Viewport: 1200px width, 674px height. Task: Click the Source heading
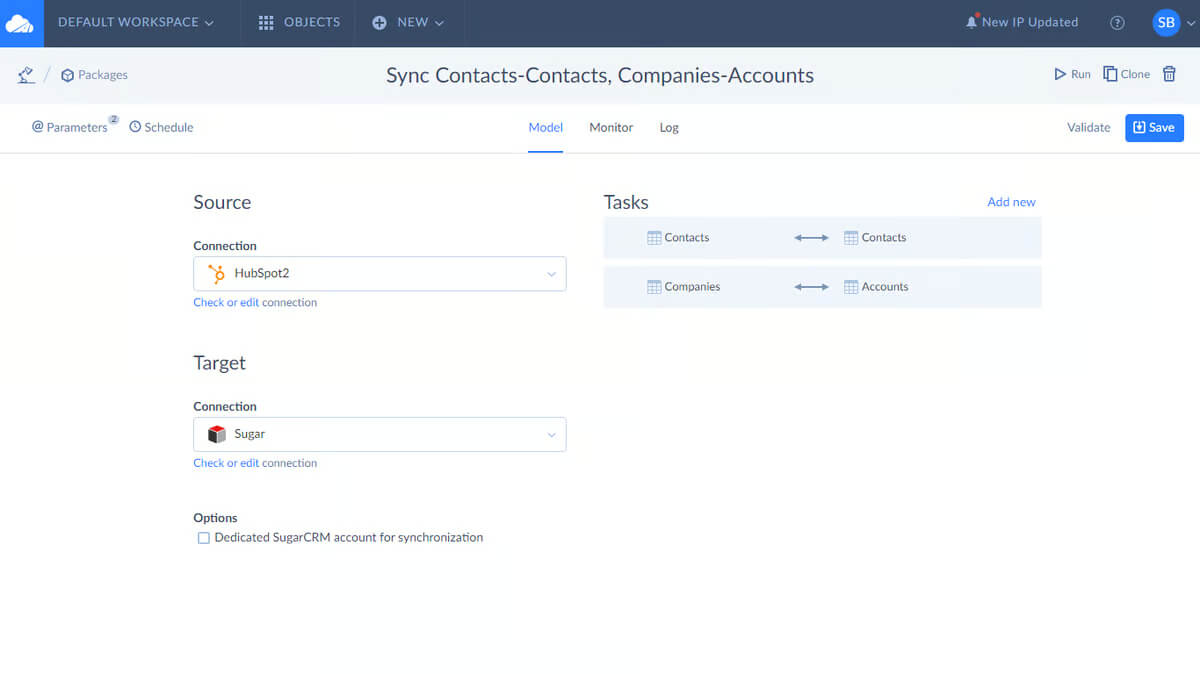click(x=222, y=202)
